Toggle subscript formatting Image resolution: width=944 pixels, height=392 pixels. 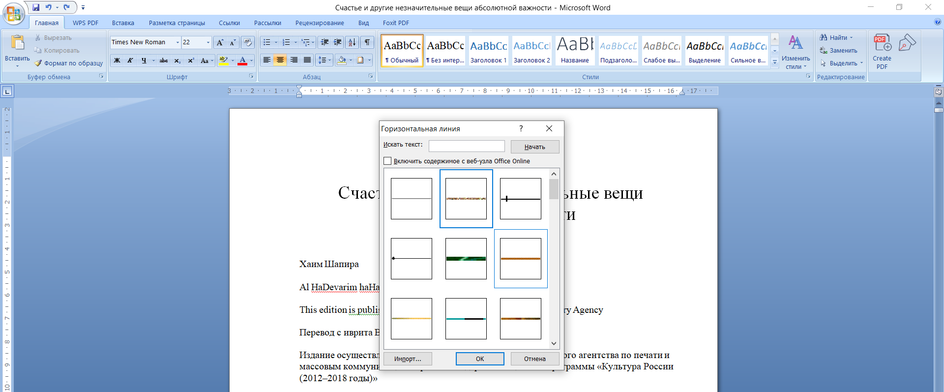(x=177, y=60)
